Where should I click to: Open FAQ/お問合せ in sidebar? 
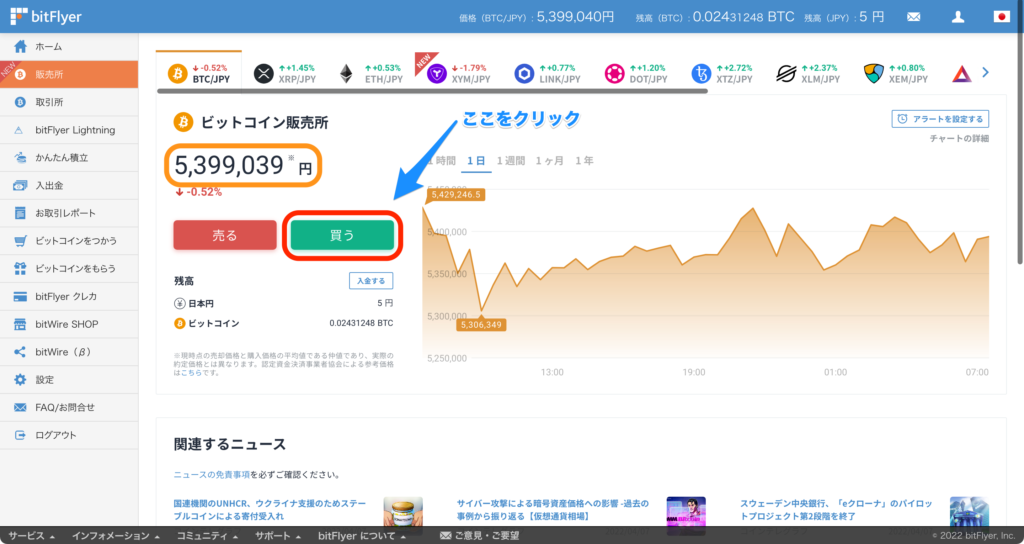click(69, 408)
